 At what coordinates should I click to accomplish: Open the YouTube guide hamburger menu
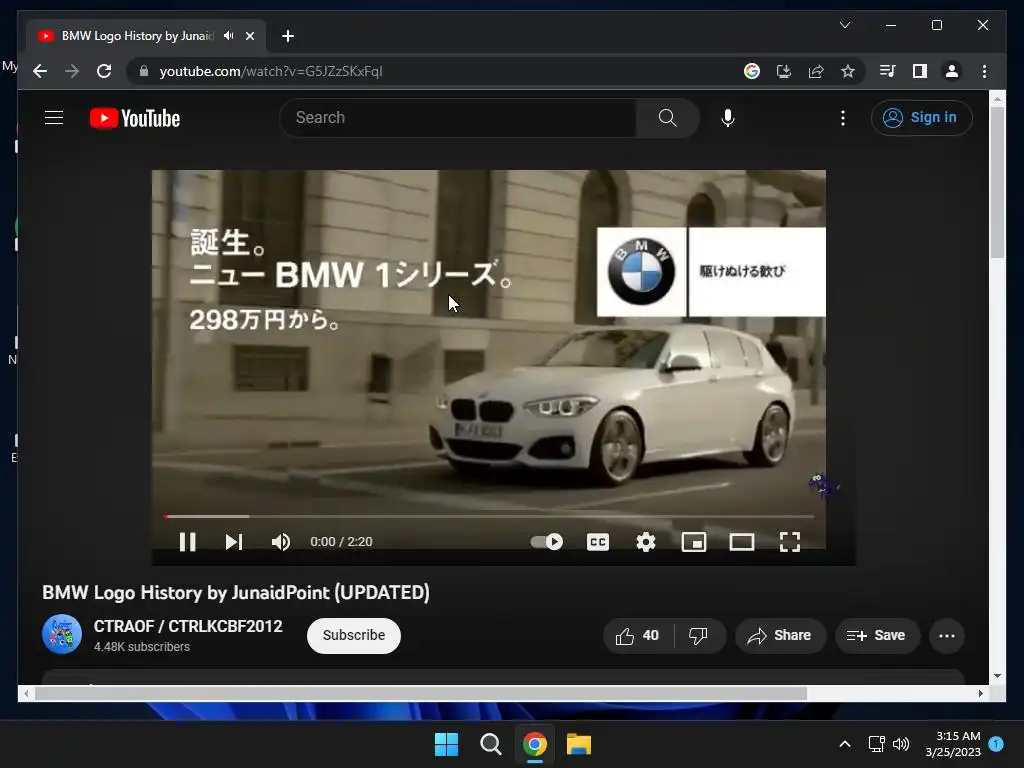[54, 118]
